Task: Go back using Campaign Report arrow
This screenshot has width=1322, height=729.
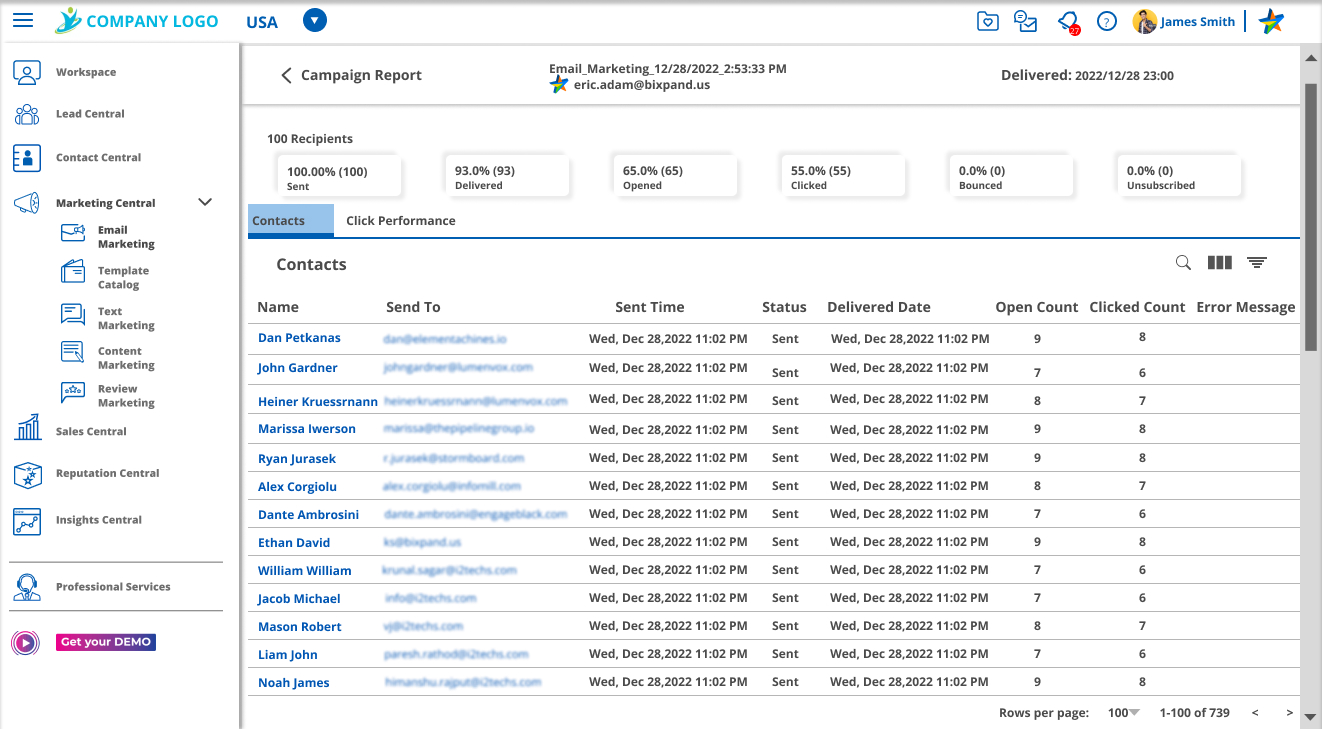Action: point(286,75)
